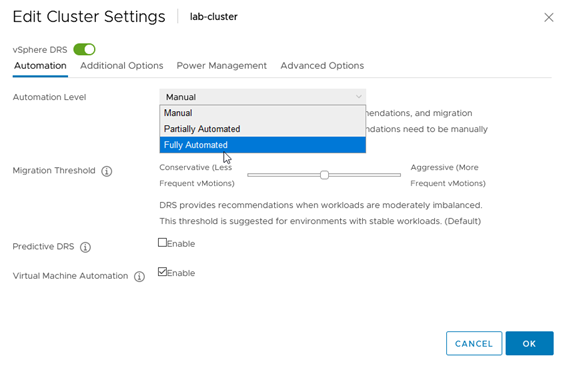Click the slider track near Aggressive end
The width and height of the screenshot is (567, 366).
tap(391, 175)
